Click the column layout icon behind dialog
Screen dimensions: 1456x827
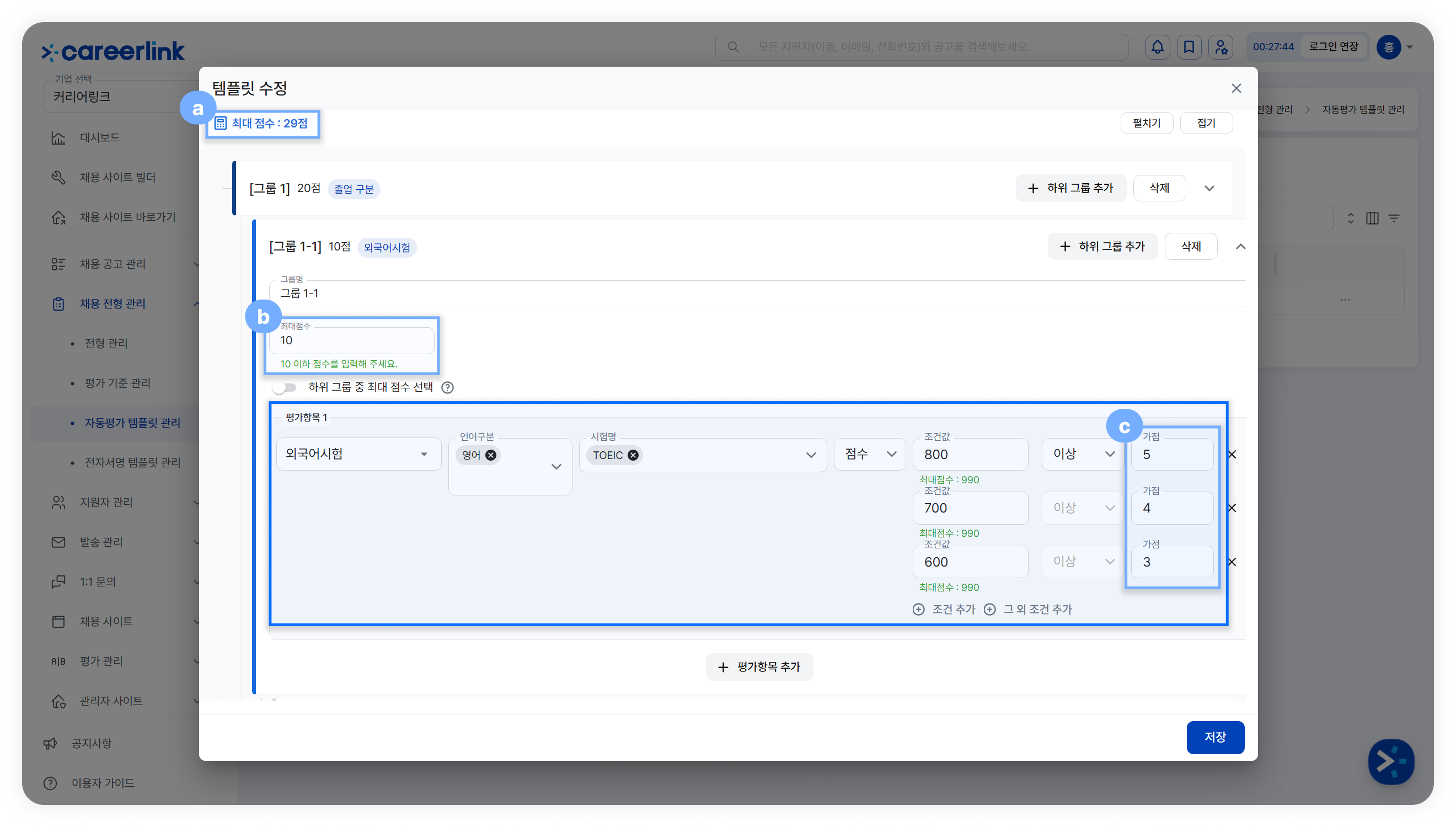click(x=1372, y=218)
